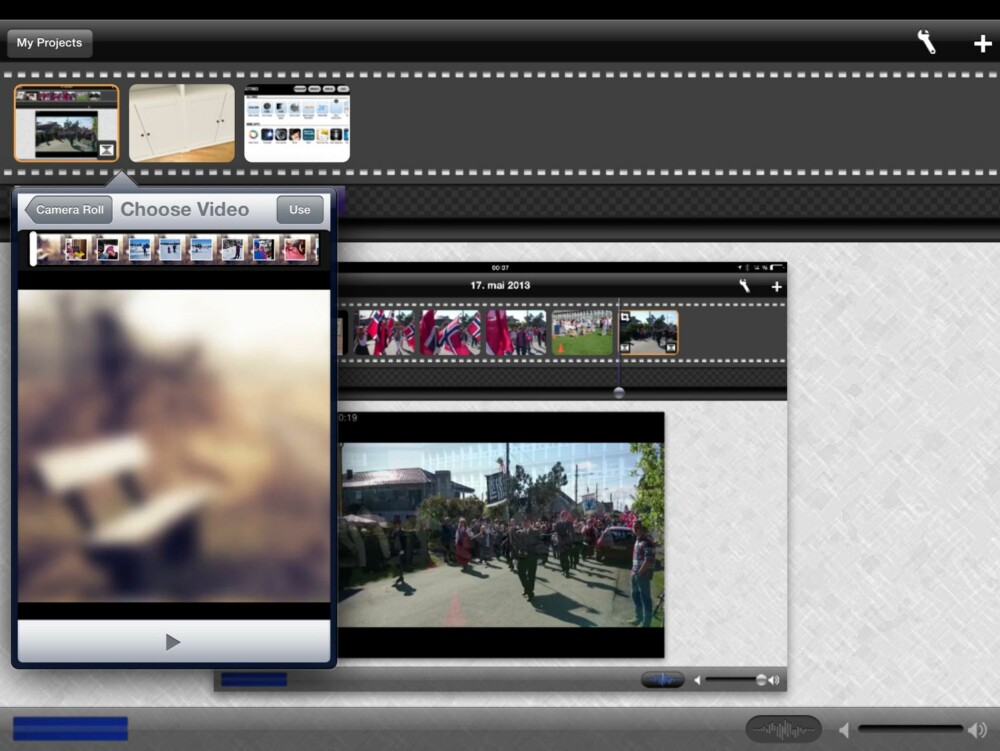Click the first Norwegian flag clip in preview
The image size is (1000, 751).
pyautogui.click(x=384, y=333)
